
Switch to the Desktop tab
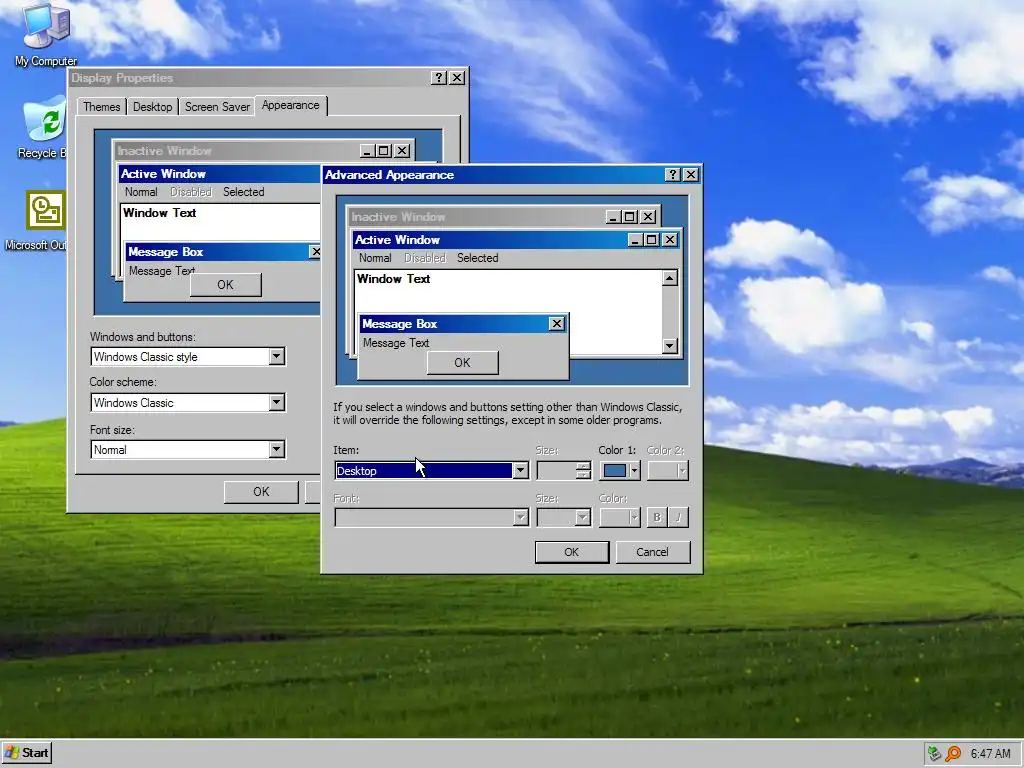click(x=152, y=106)
